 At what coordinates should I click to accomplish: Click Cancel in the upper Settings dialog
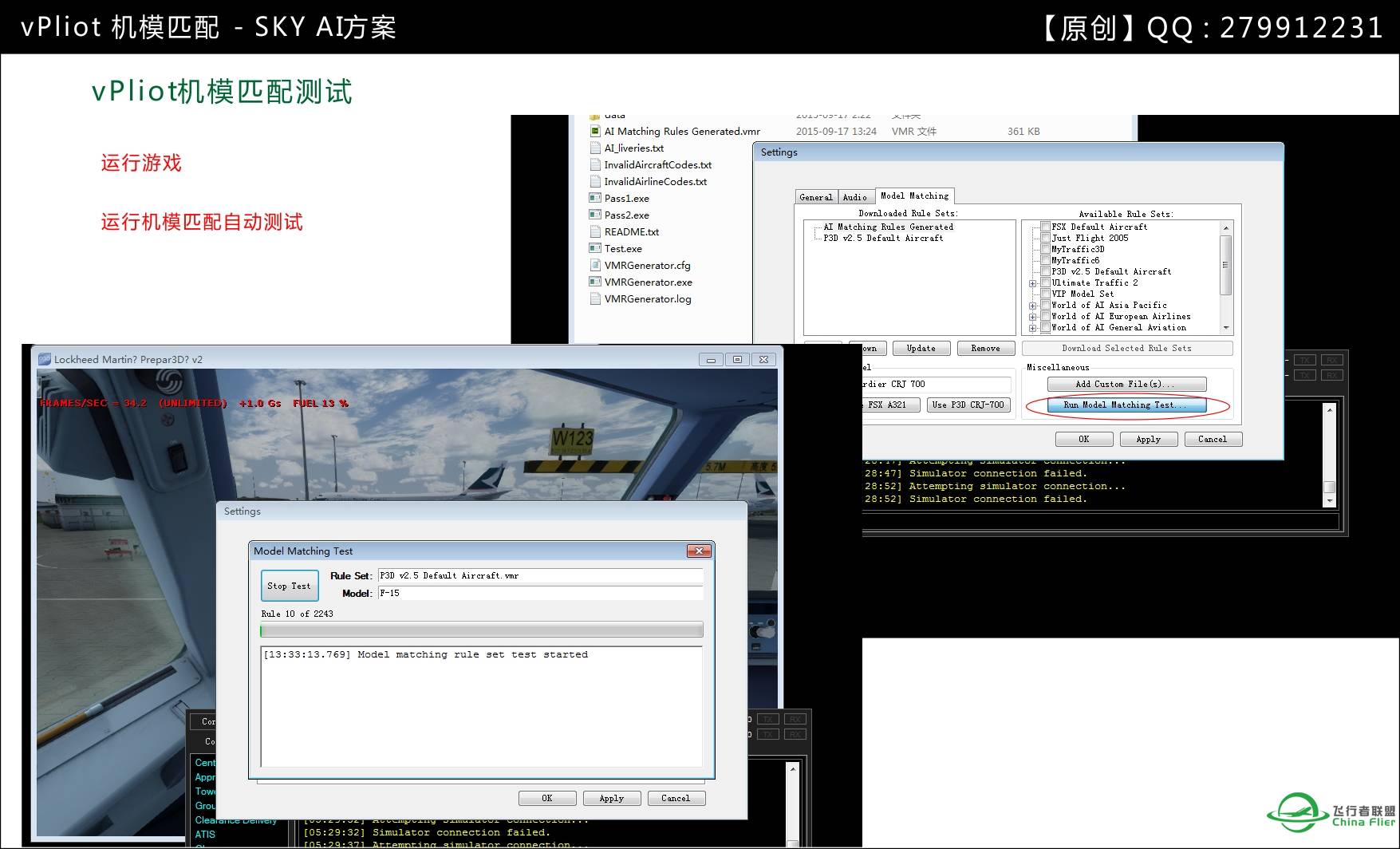click(1213, 439)
